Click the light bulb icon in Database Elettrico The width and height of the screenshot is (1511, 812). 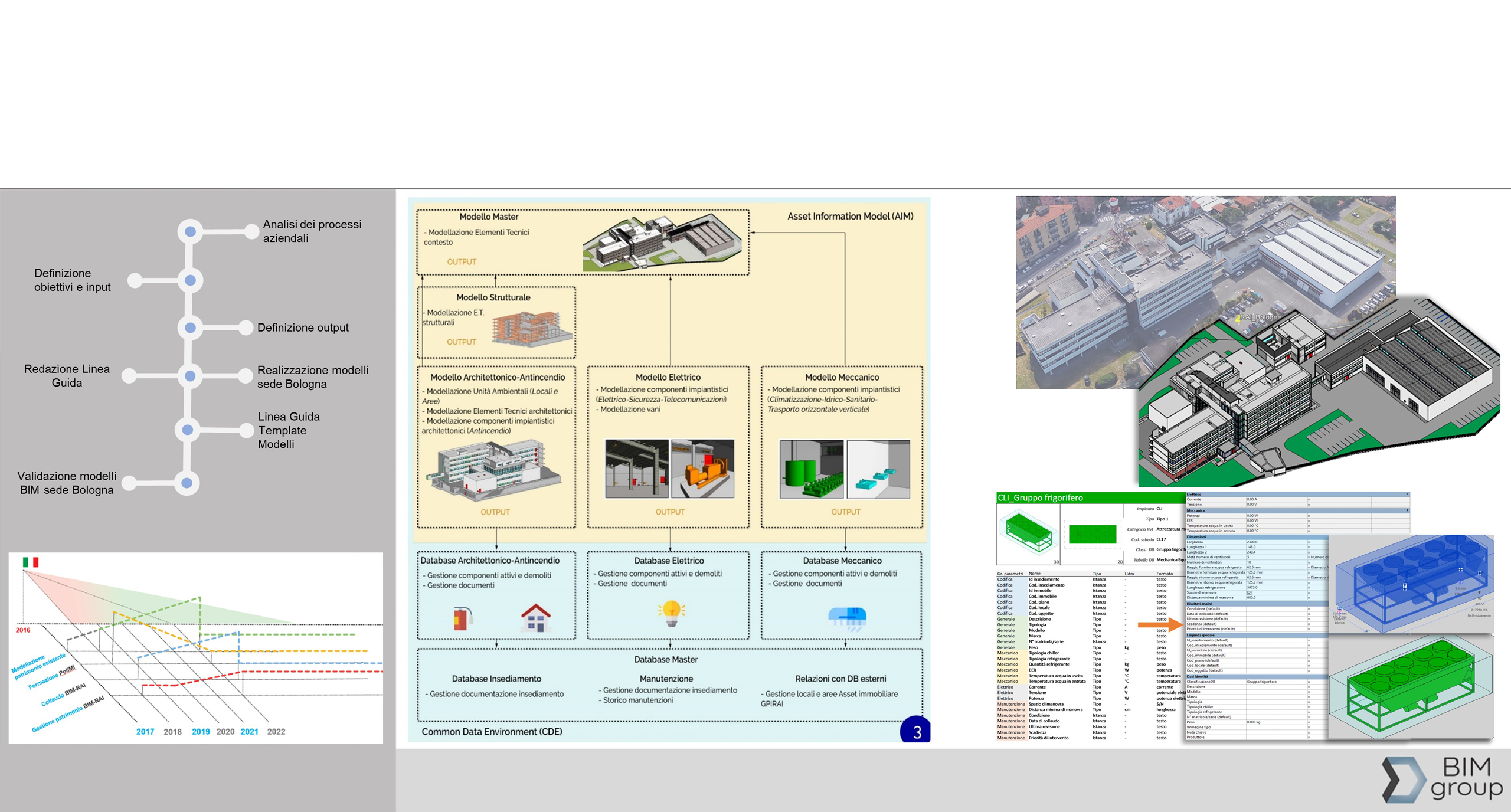tap(672, 614)
